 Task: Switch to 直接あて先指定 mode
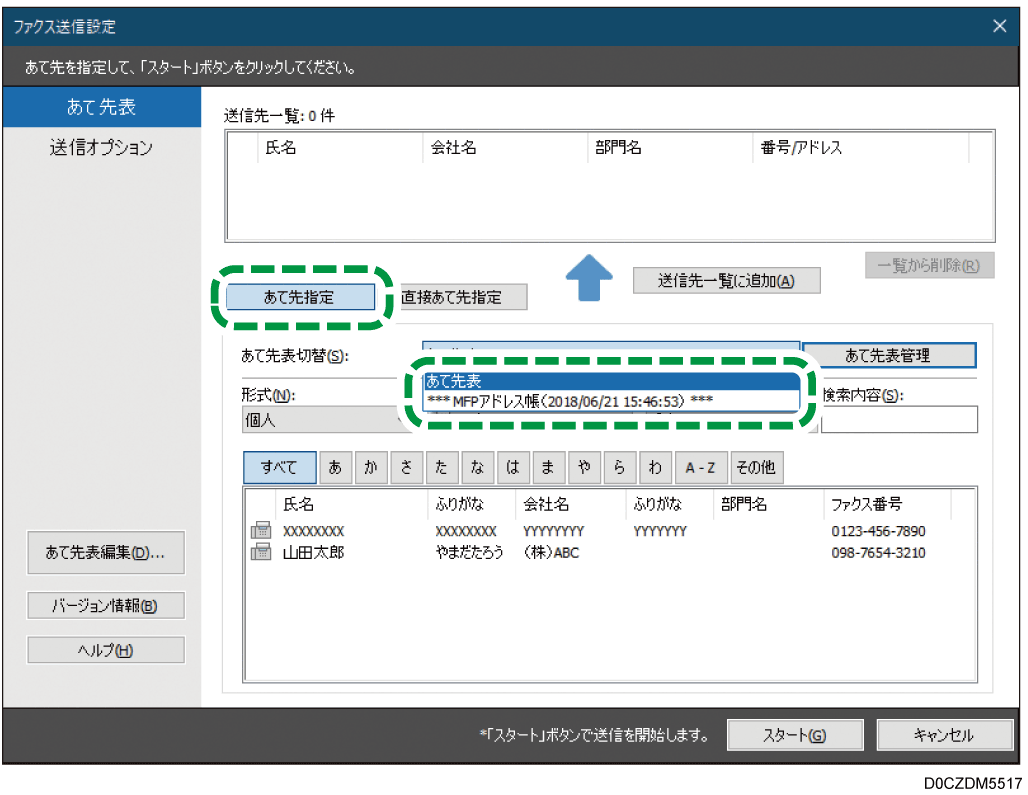463,297
